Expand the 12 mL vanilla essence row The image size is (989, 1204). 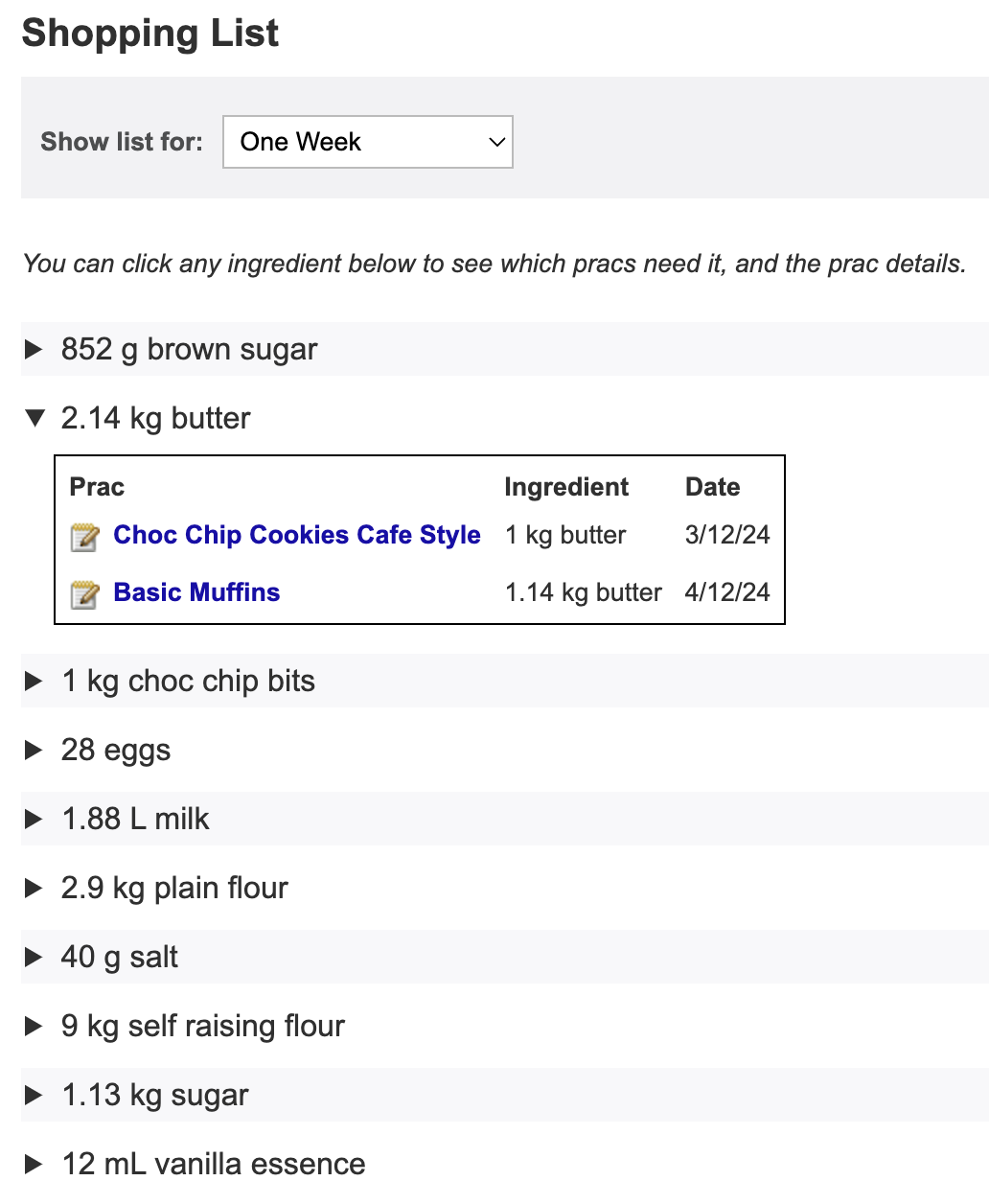tap(505, 1164)
